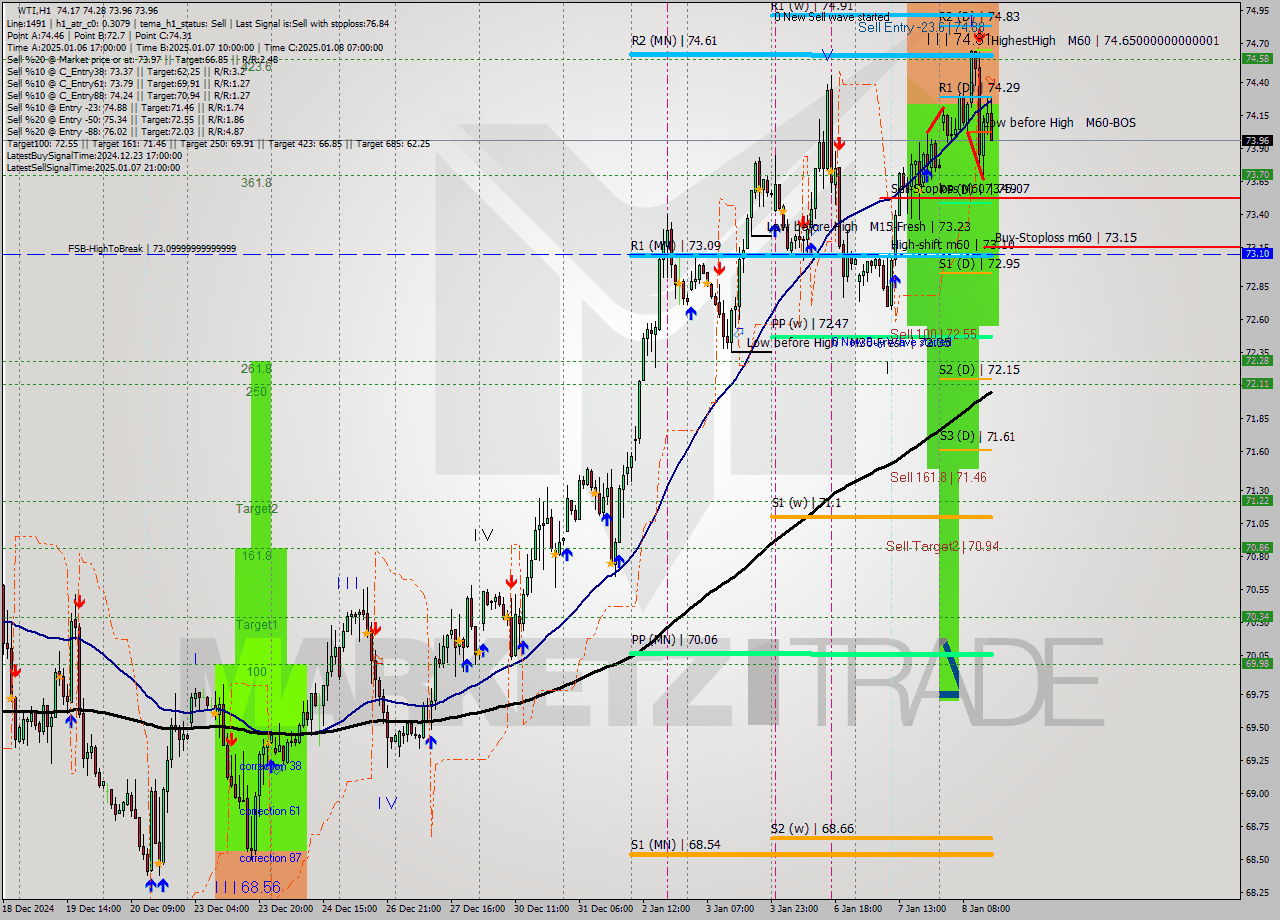Image resolution: width=1280 pixels, height=920 pixels.
Task: Select the 'R2 (MN) | 74.61' pivot label
Action: point(674,41)
